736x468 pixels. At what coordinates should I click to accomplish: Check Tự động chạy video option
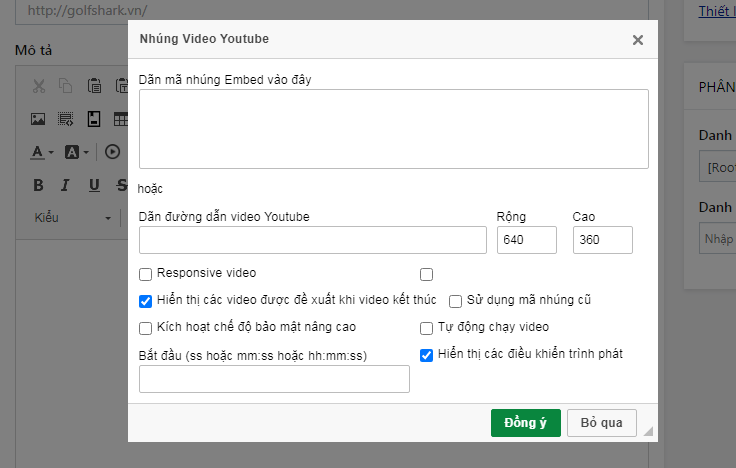point(427,328)
